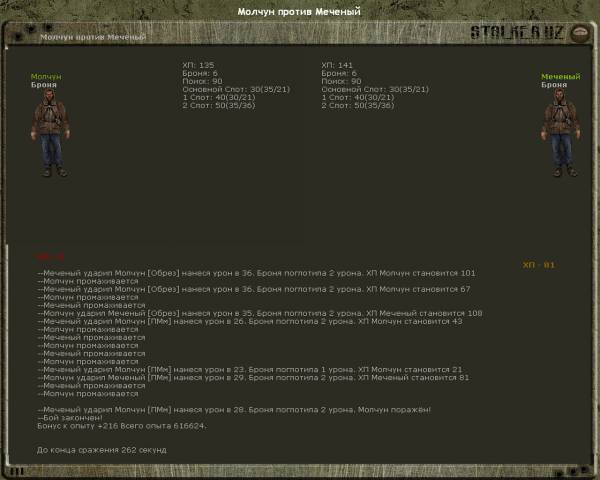Open the Броня label under Меченый
The width and height of the screenshot is (600, 480).
(x=555, y=86)
